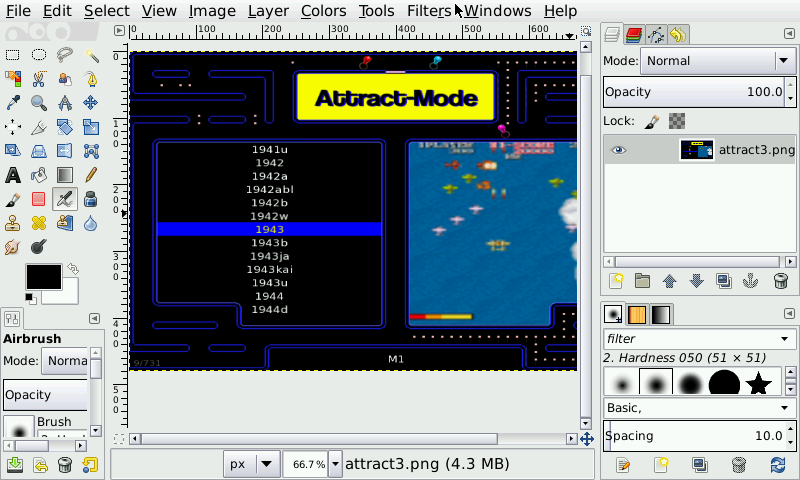Image resolution: width=800 pixels, height=480 pixels.
Task: Select the Move tool
Action: [91, 103]
